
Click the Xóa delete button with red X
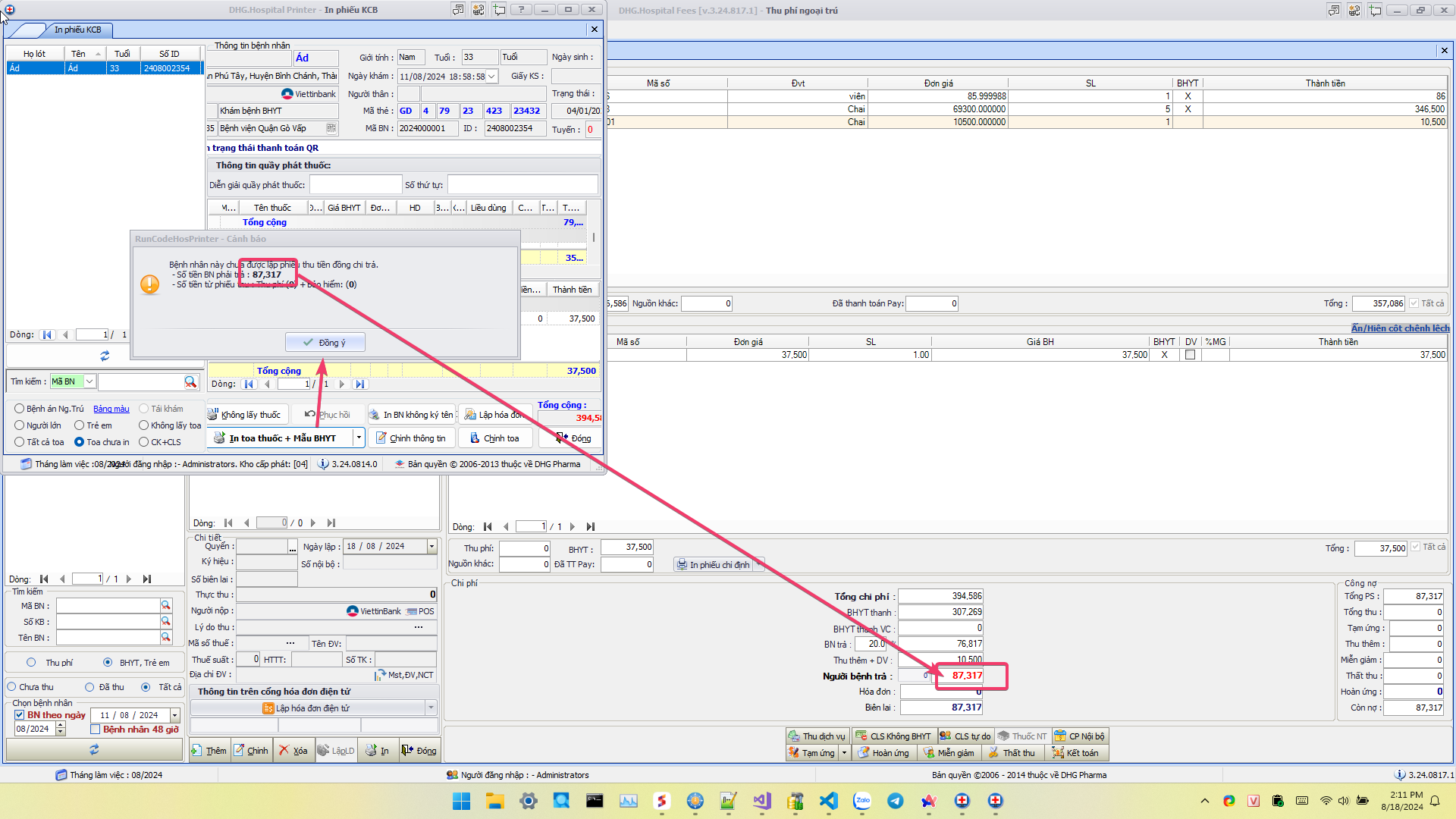[x=293, y=751]
